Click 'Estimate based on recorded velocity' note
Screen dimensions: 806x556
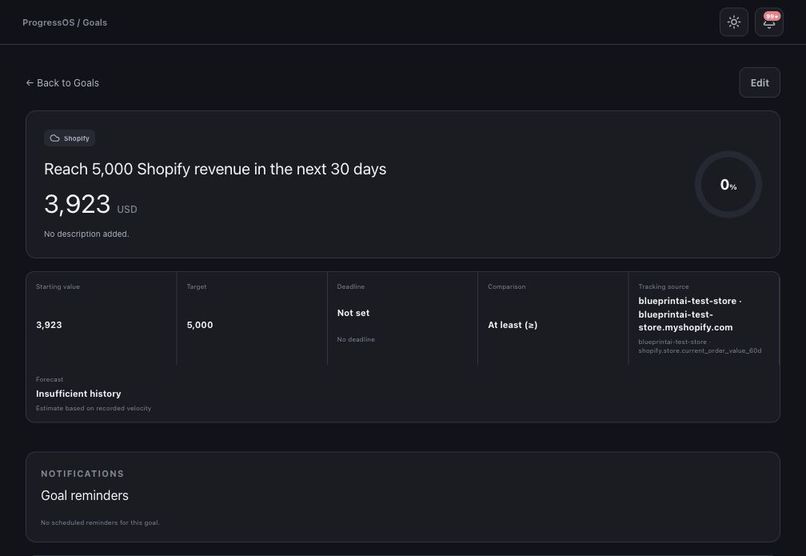tap(94, 408)
